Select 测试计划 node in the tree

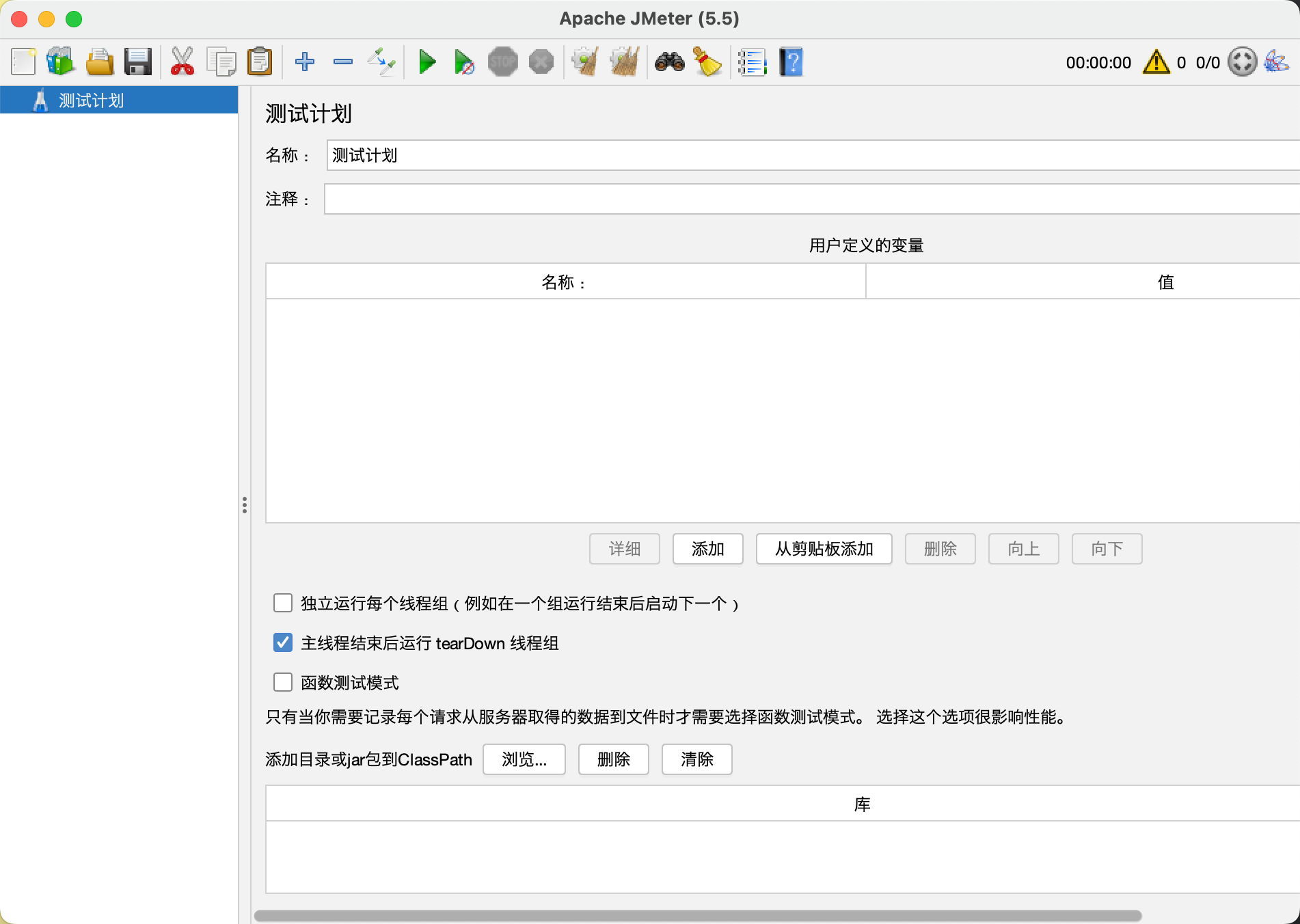(91, 100)
